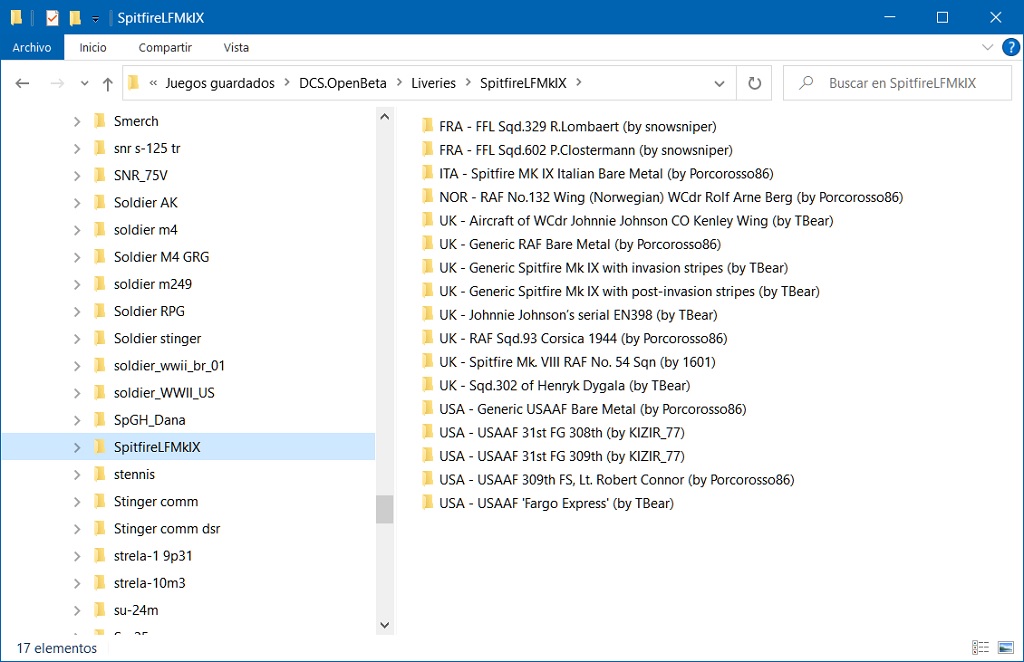1024x662 pixels.
Task: Select the USA - USAAF 'Fargo Express' folder
Action: [556, 503]
